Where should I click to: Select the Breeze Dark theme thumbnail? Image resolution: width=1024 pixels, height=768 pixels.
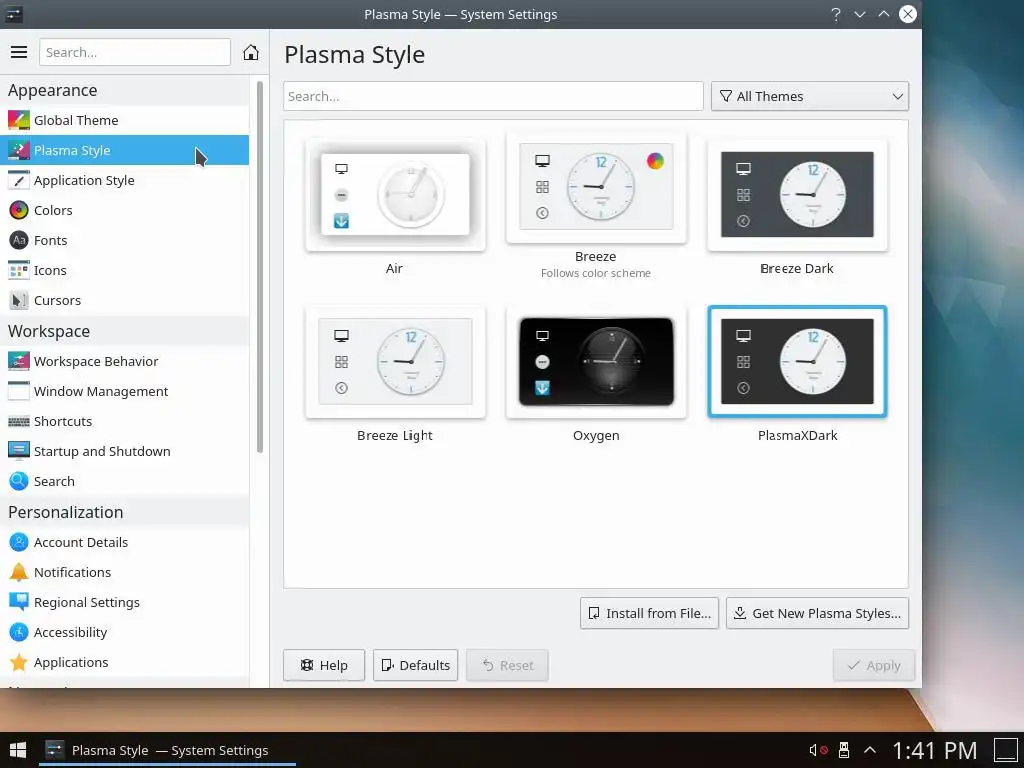pos(797,195)
